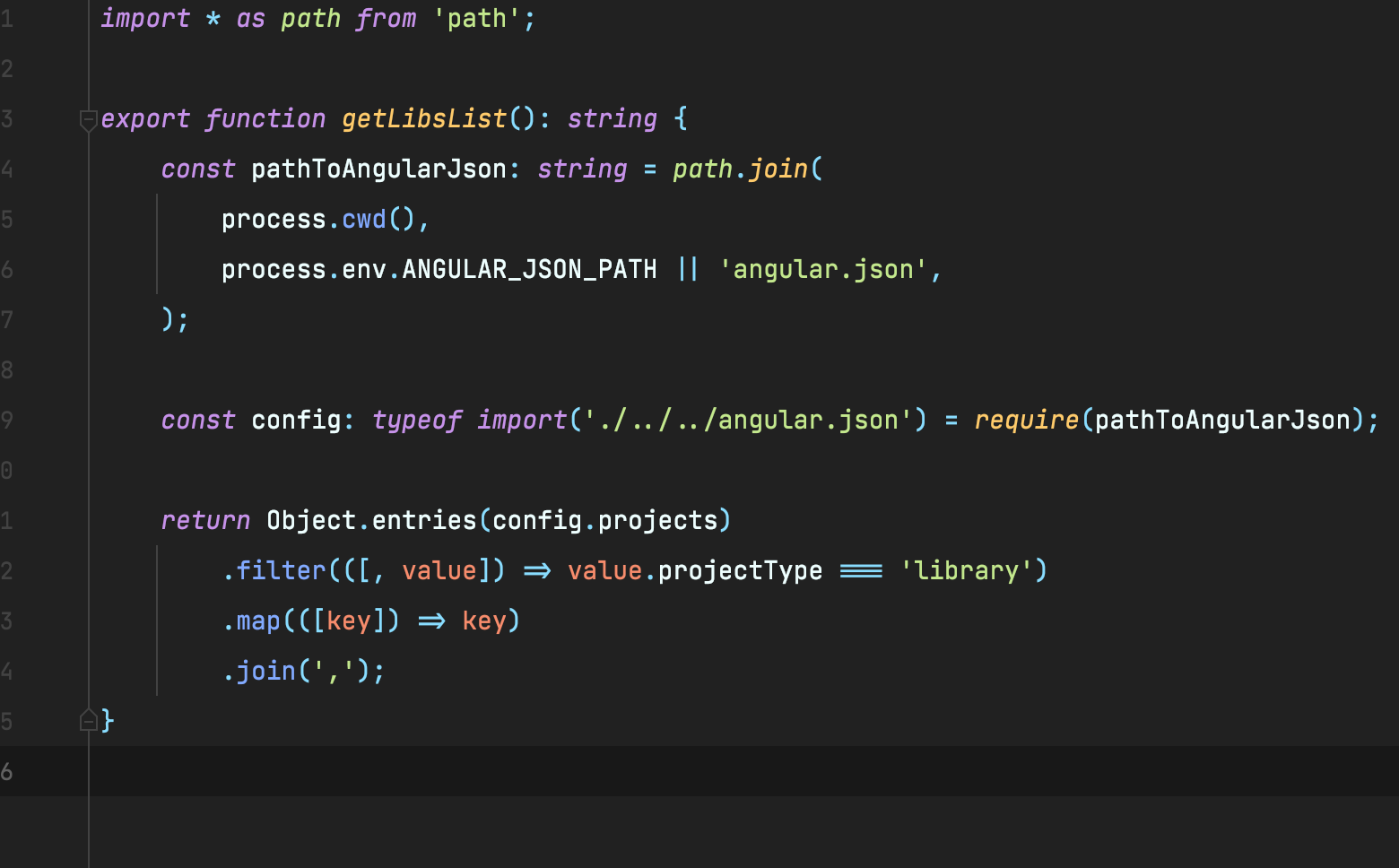The height and width of the screenshot is (868, 1399).
Task: Click the .join(',') method call
Action: [304, 672]
